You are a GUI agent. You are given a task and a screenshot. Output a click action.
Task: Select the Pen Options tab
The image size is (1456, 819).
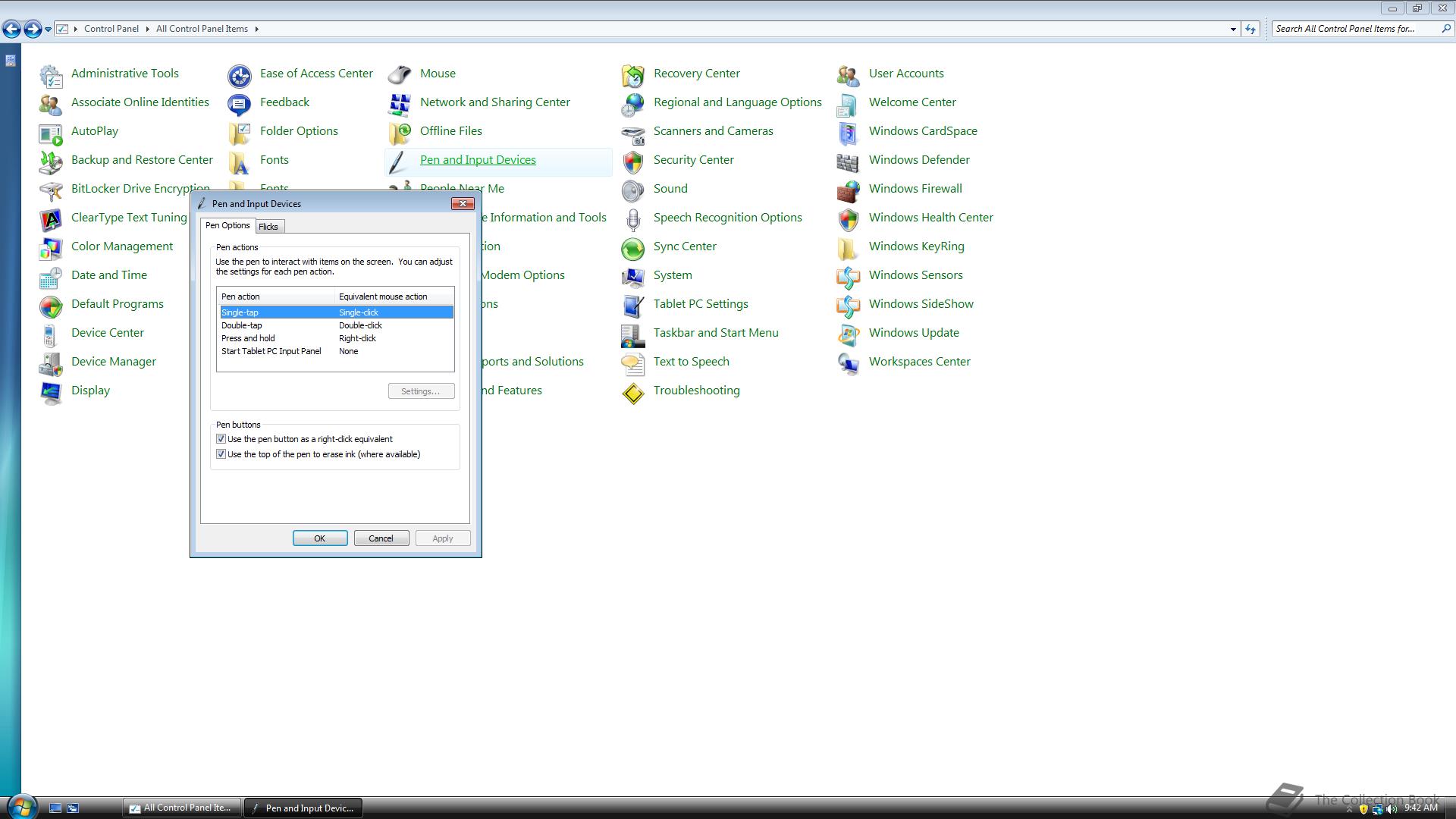tap(227, 225)
